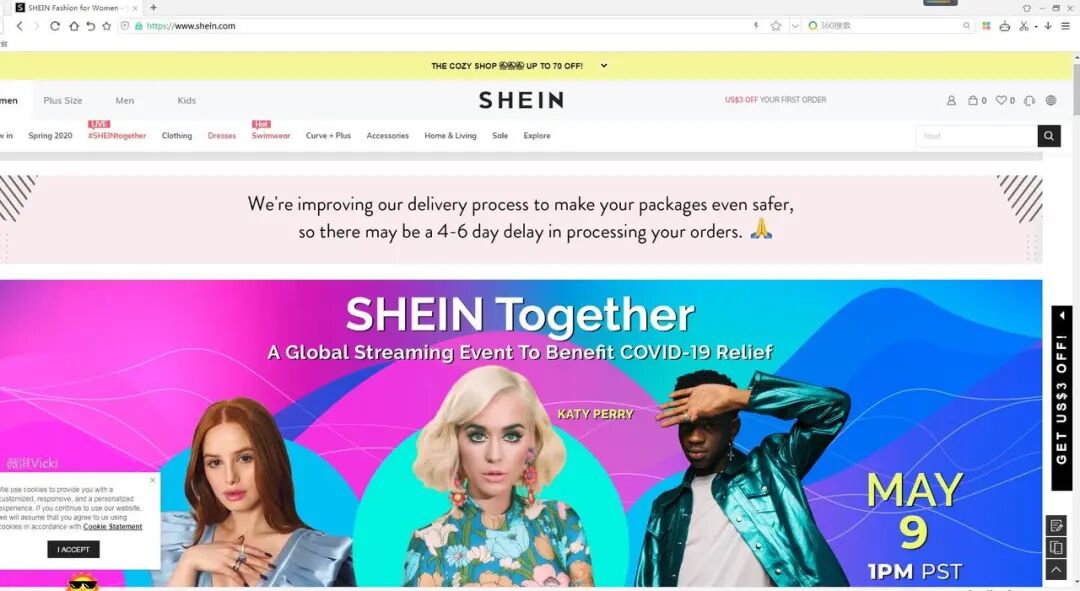Open the Dresses menu
This screenshot has width=1080, height=591.
point(222,136)
